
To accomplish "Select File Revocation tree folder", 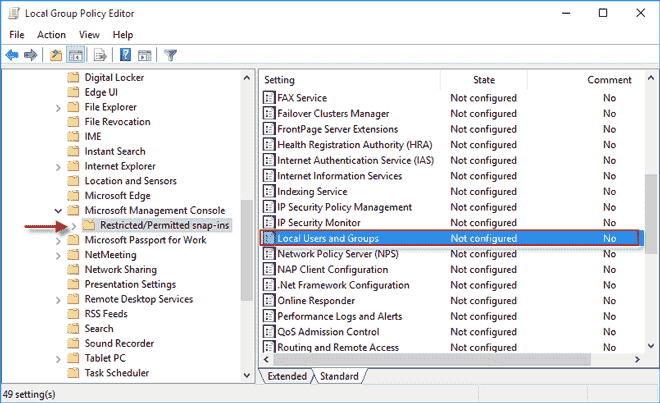I will coord(117,122).
